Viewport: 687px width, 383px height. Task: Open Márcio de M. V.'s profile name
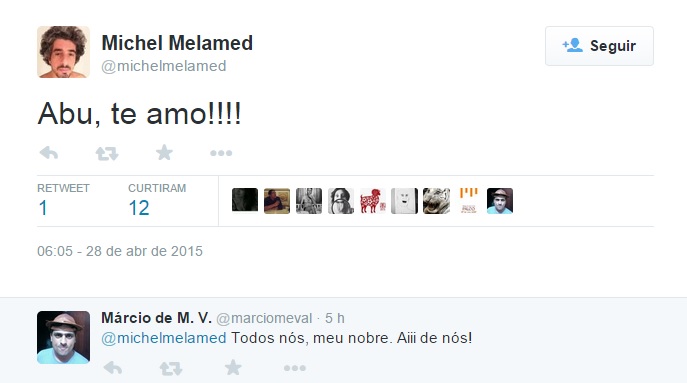point(156,318)
